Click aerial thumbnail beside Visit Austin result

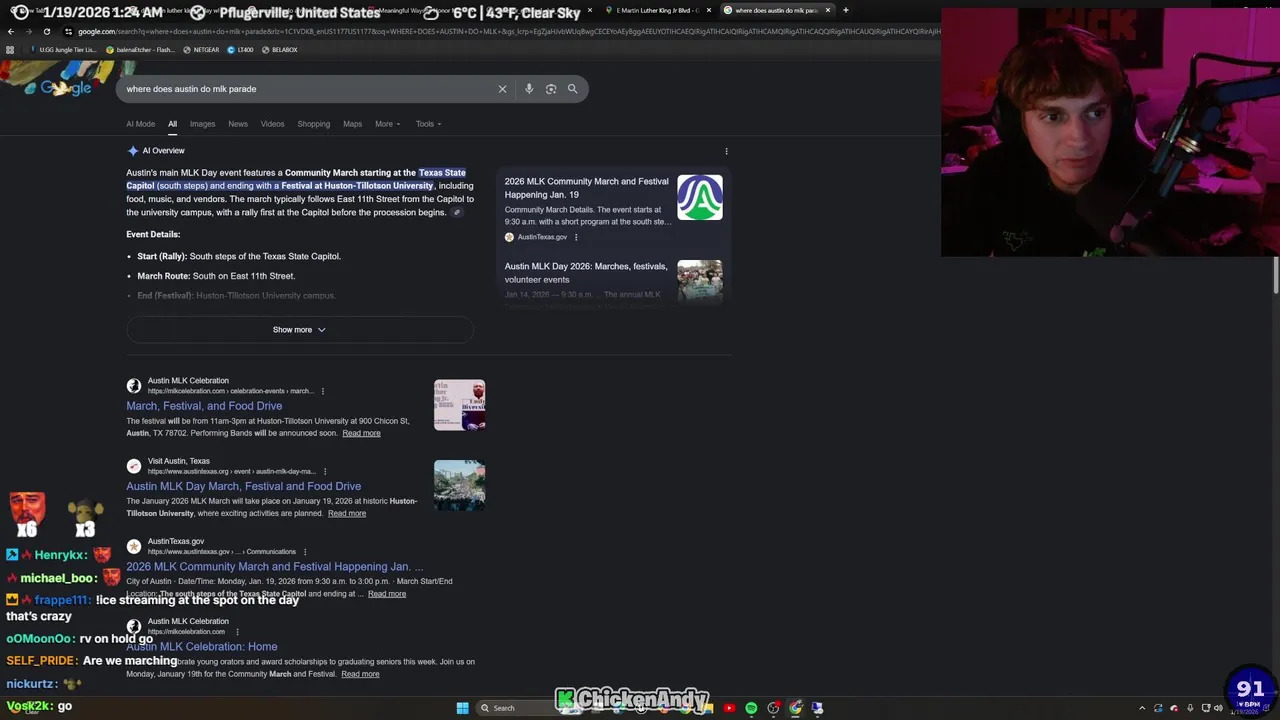tap(460, 485)
